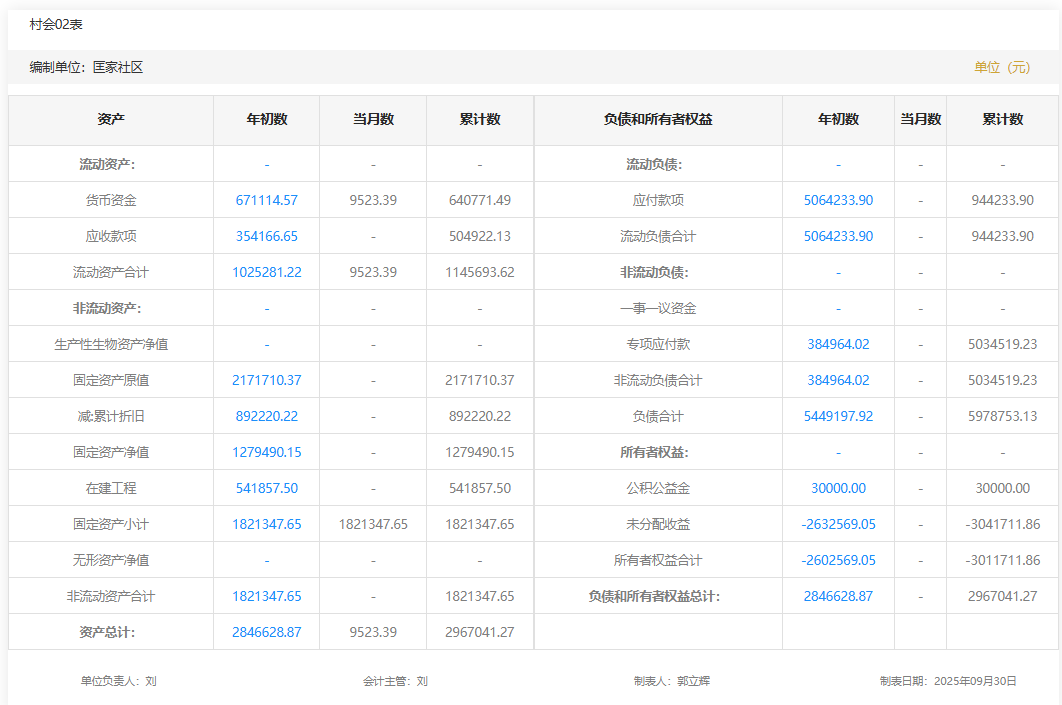Viewport: 1062px width, 705px height.
Task: Click 流动负债合计 年初数 blue amount
Action: pyautogui.click(x=838, y=236)
